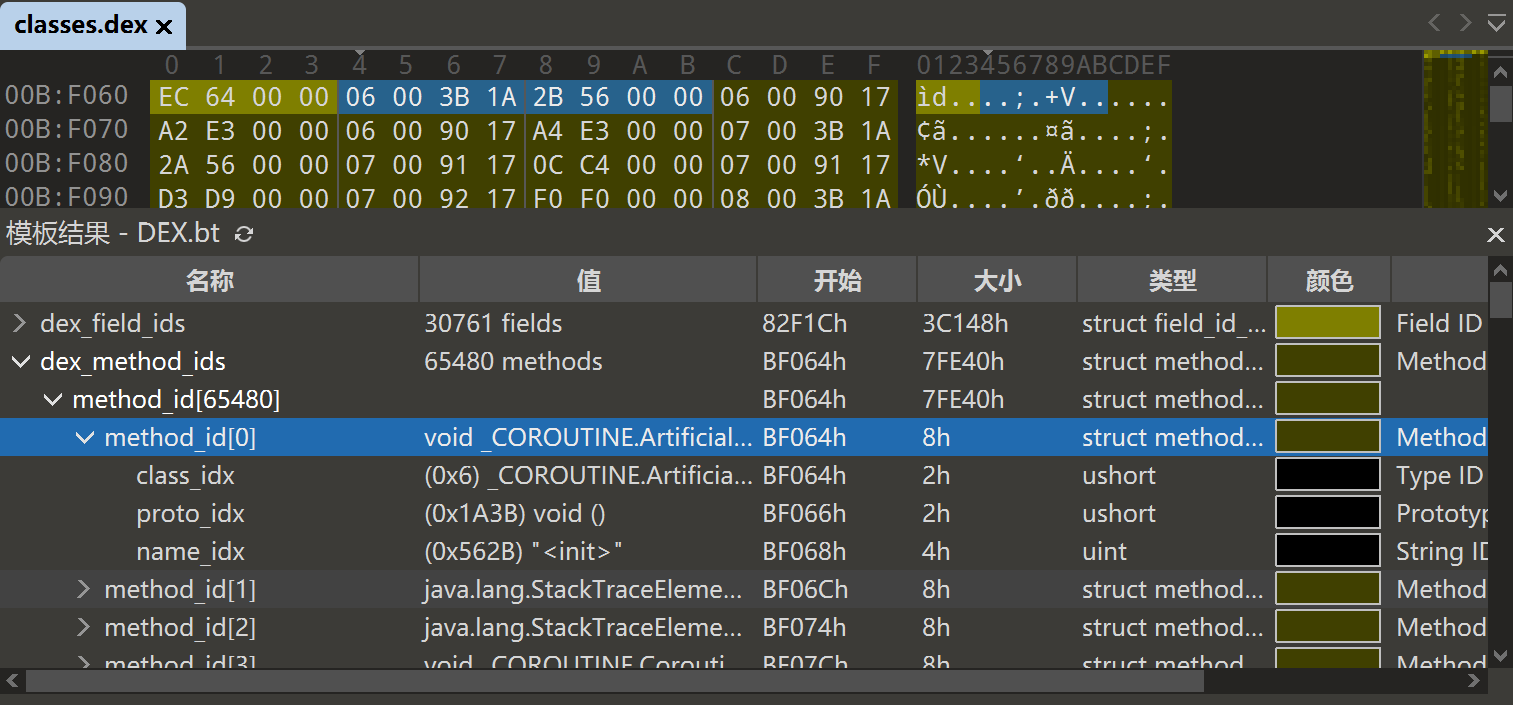Expand the method_id[1] entry

(x=84, y=590)
